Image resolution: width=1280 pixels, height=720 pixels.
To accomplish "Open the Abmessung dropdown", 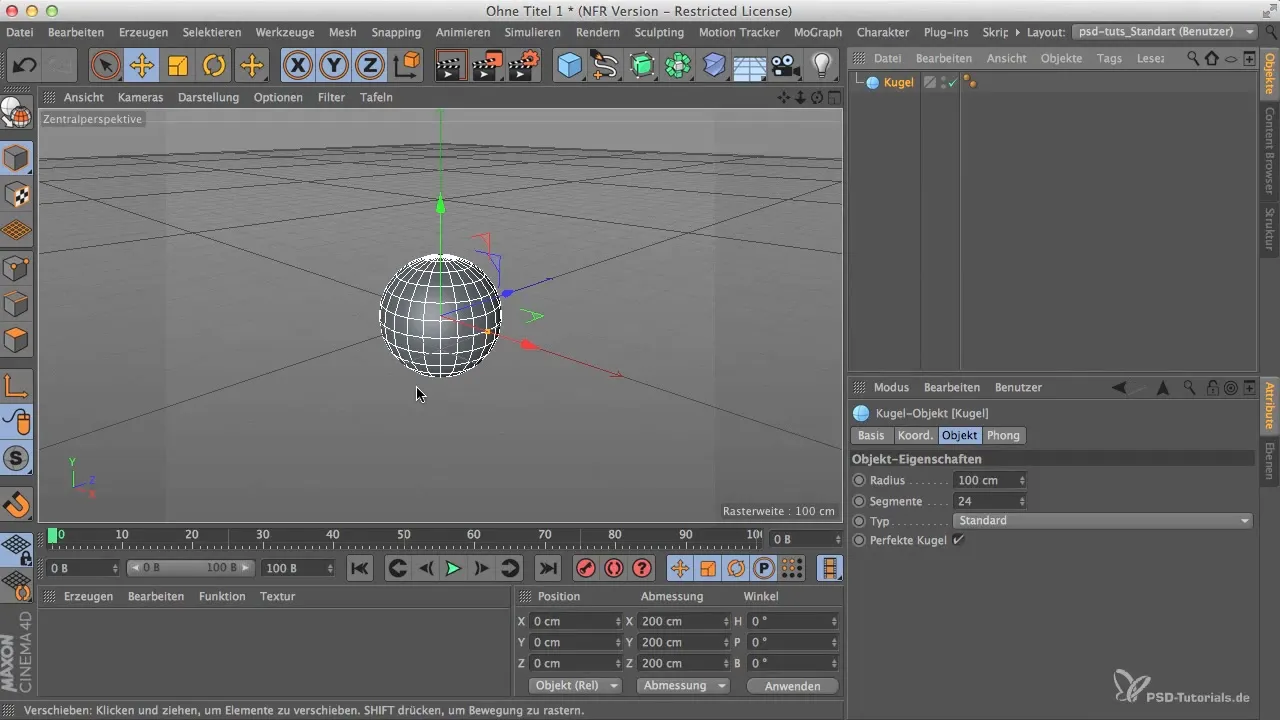I will (683, 685).
